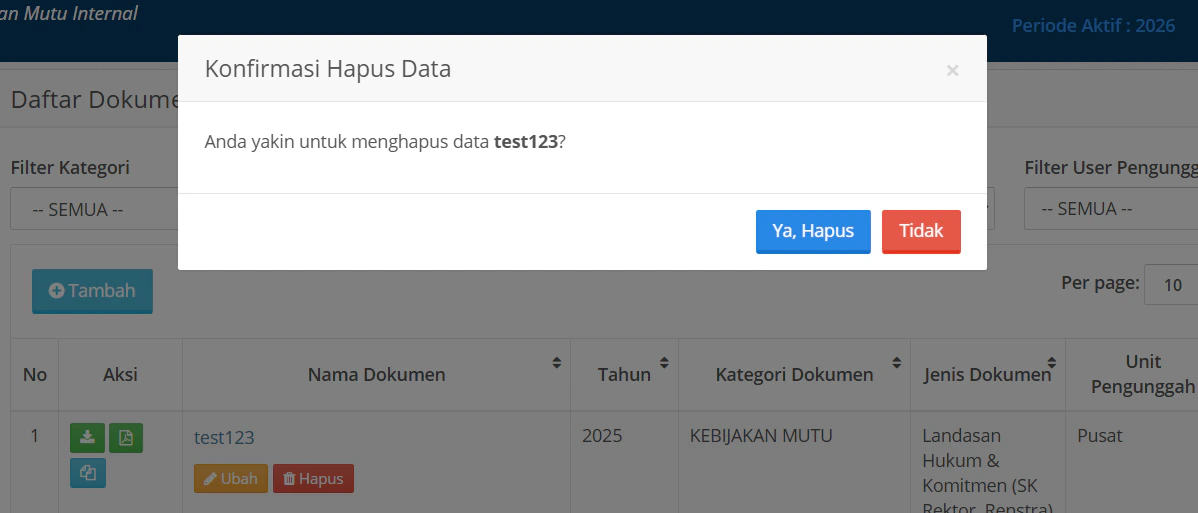Click the green download icon for test123
Screen dimensions: 1198x513
click(87, 438)
